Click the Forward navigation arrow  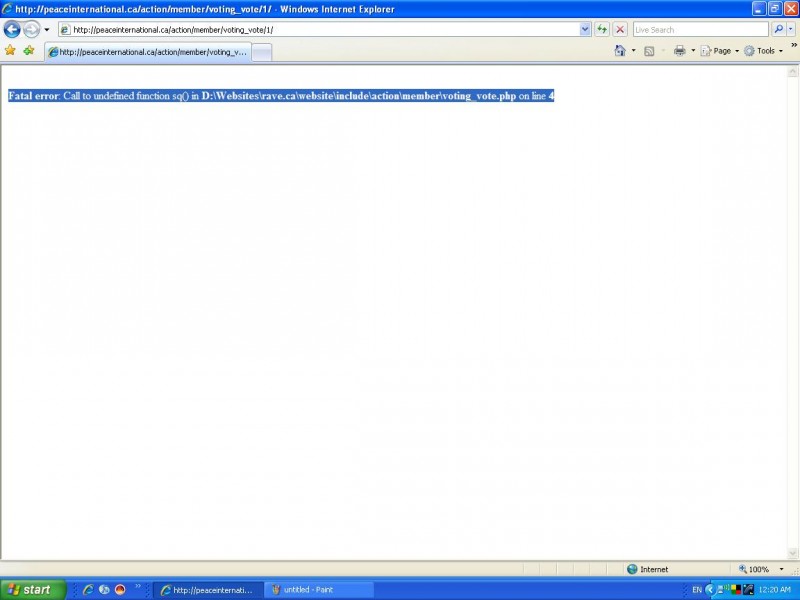pyautogui.click(x=31, y=29)
